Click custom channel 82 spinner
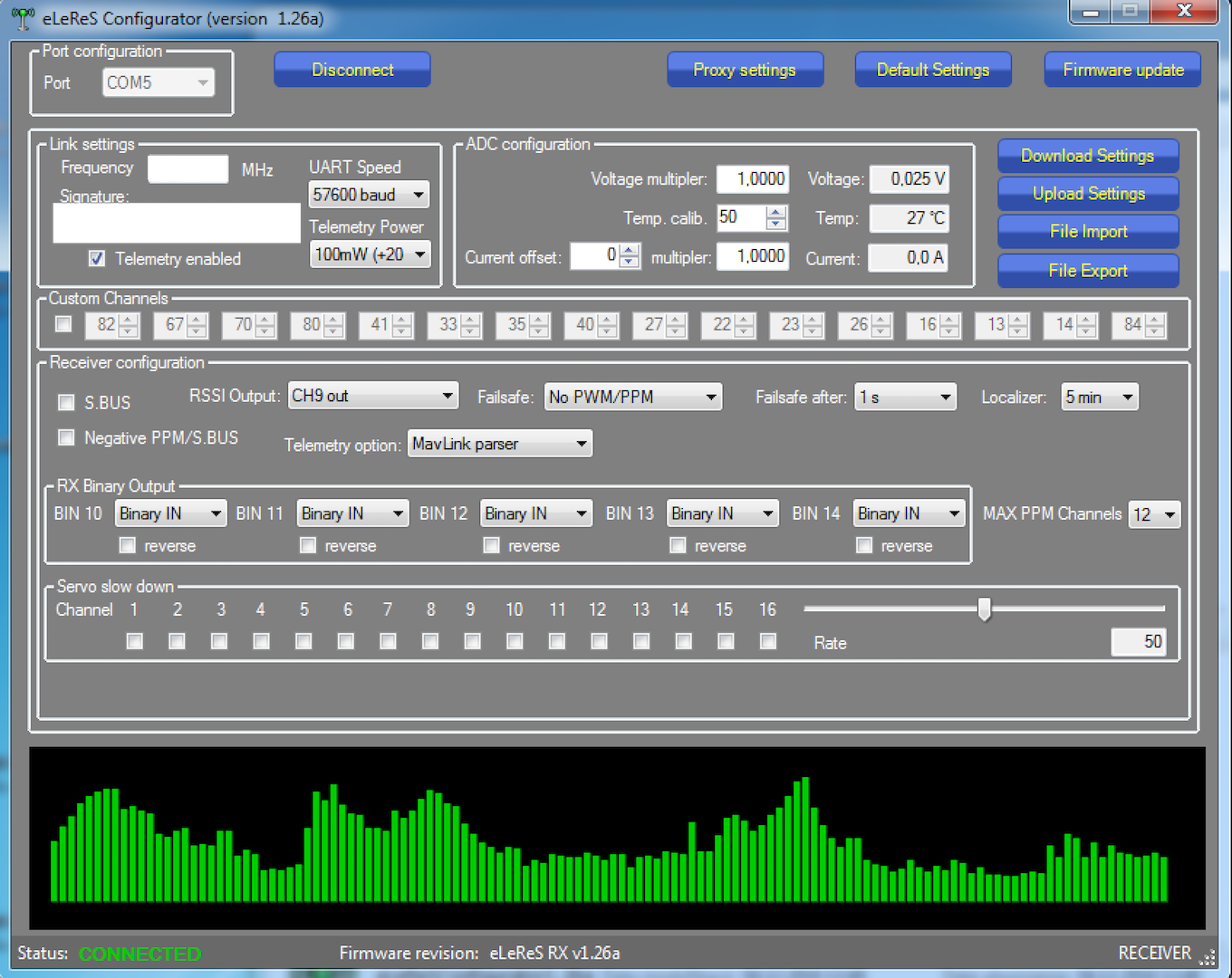Screen dimensions: 1232x978 129,325
